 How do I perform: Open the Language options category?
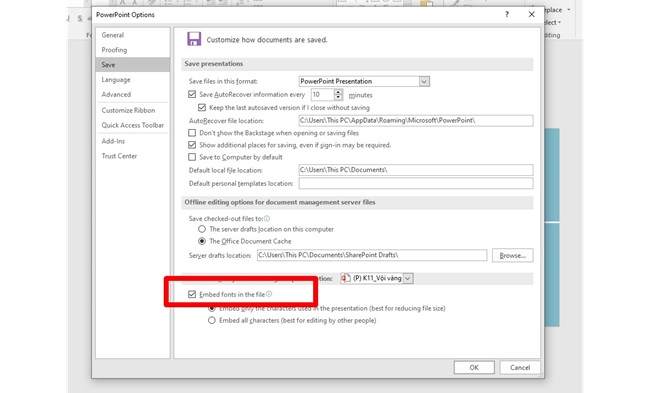pos(116,79)
